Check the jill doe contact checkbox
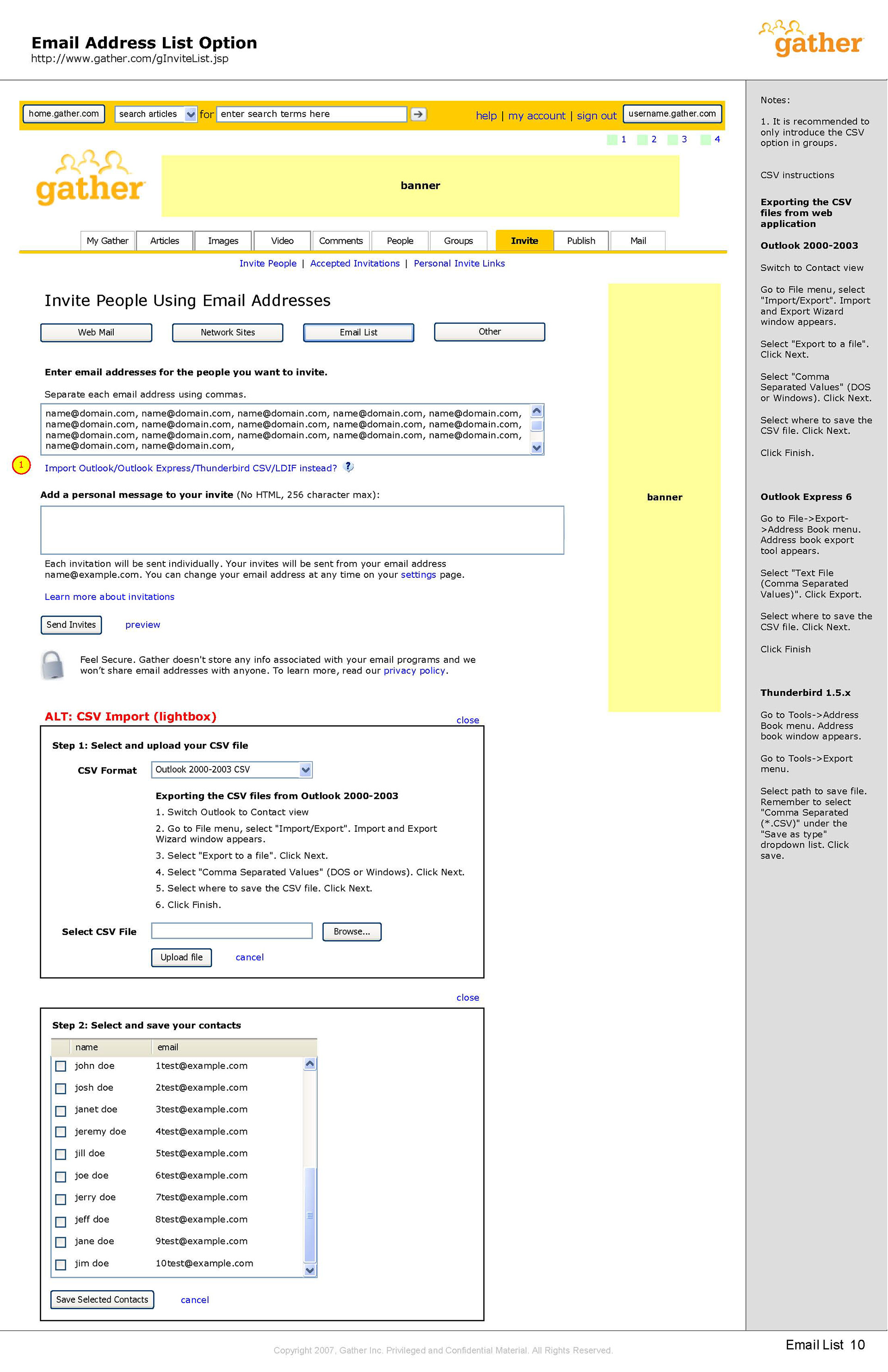This screenshot has width=888, height=1372. point(61,1154)
